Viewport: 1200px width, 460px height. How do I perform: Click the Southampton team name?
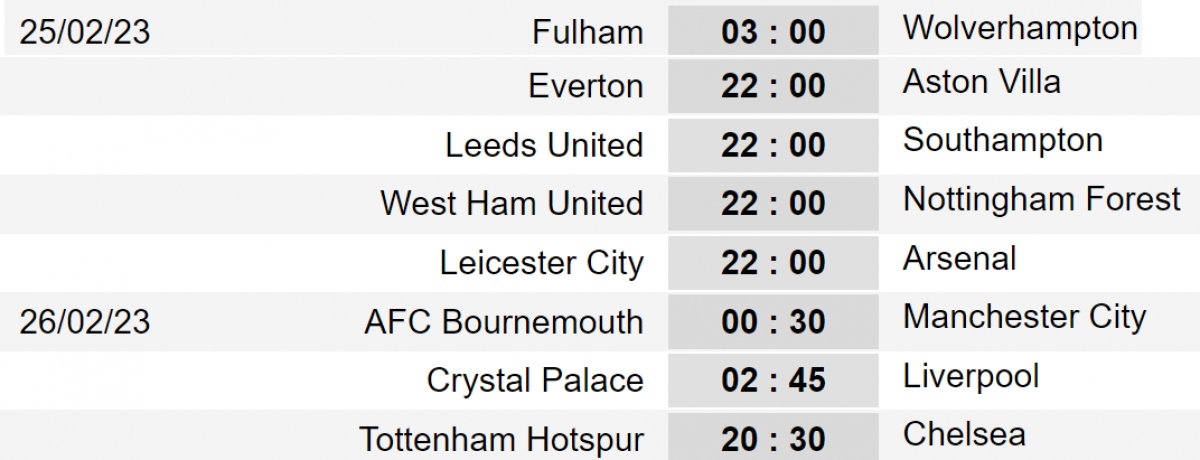tap(1002, 140)
